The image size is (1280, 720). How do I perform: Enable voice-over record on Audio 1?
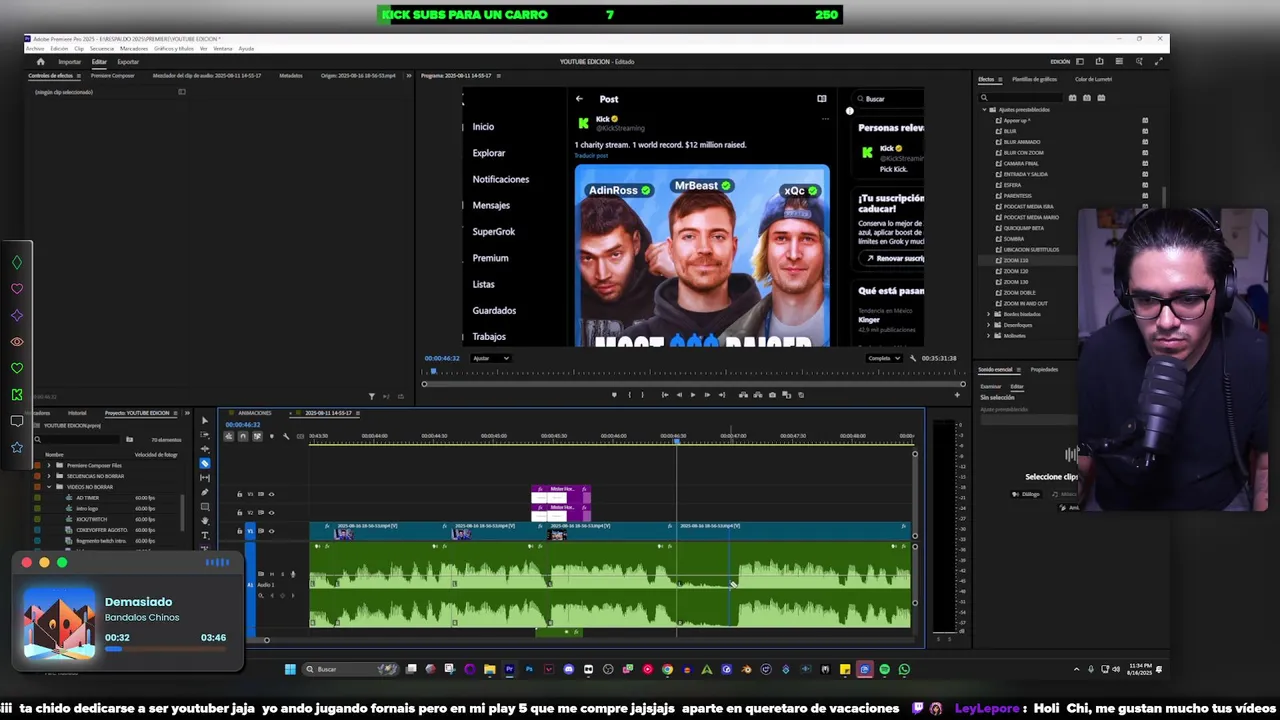293,574
